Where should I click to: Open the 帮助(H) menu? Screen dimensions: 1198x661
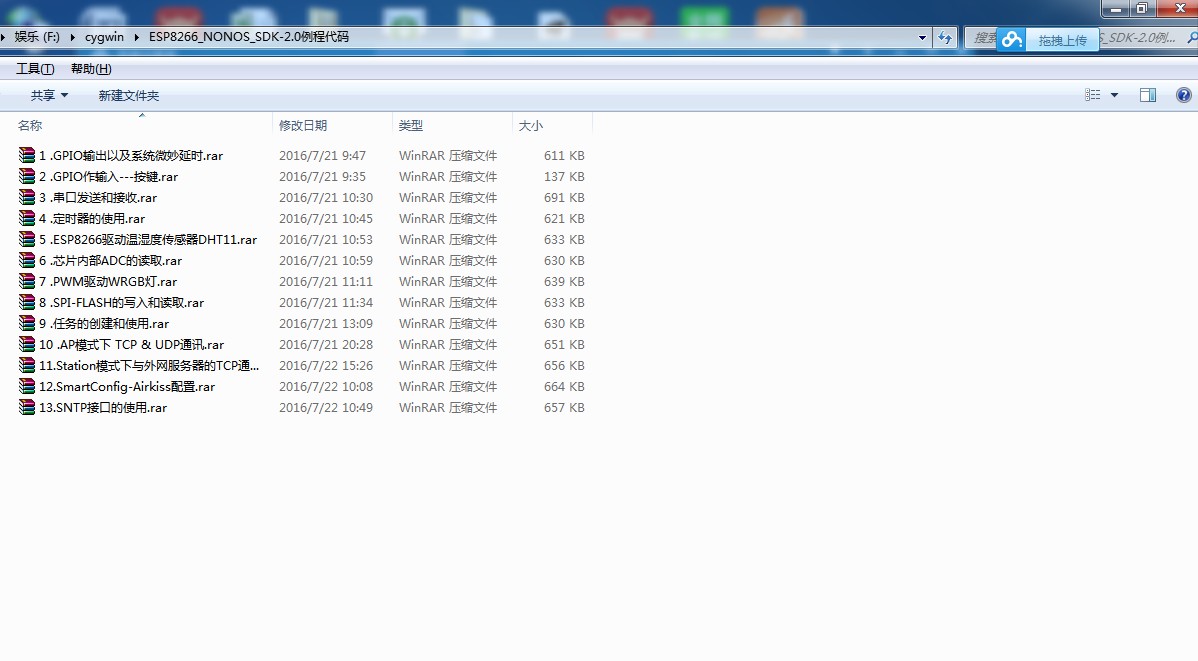[91, 69]
